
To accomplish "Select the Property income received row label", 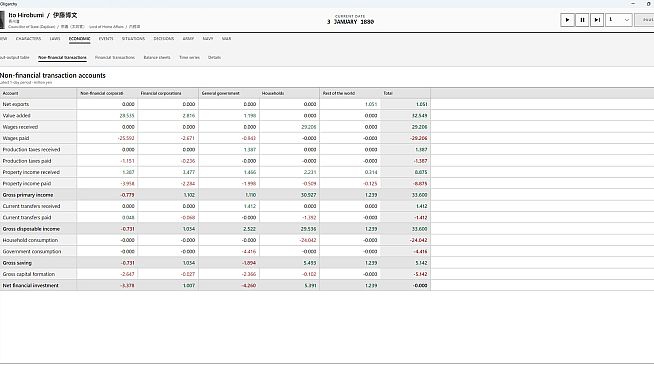I will pyautogui.click(x=31, y=172).
